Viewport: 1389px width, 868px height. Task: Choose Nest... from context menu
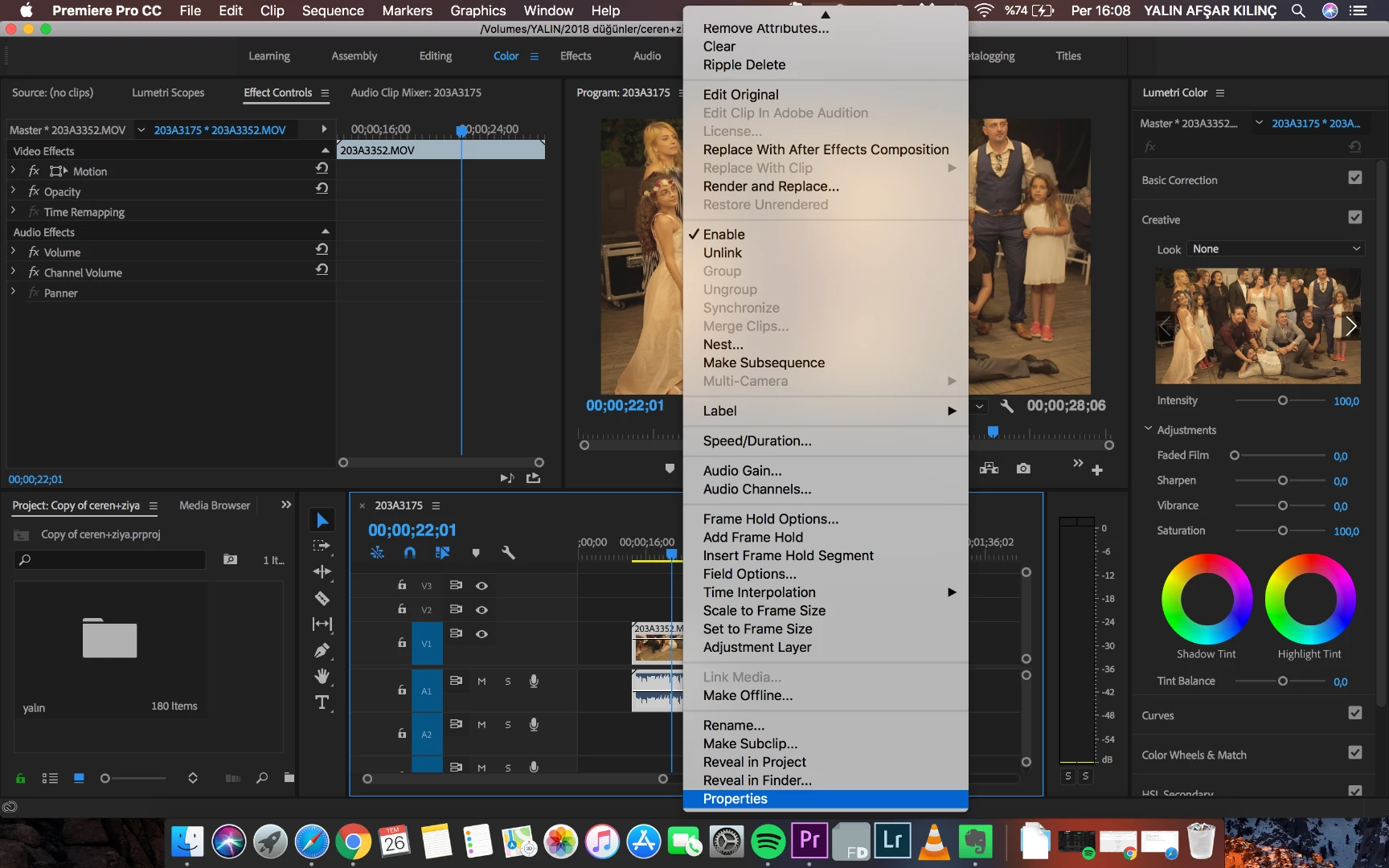[826, 344]
